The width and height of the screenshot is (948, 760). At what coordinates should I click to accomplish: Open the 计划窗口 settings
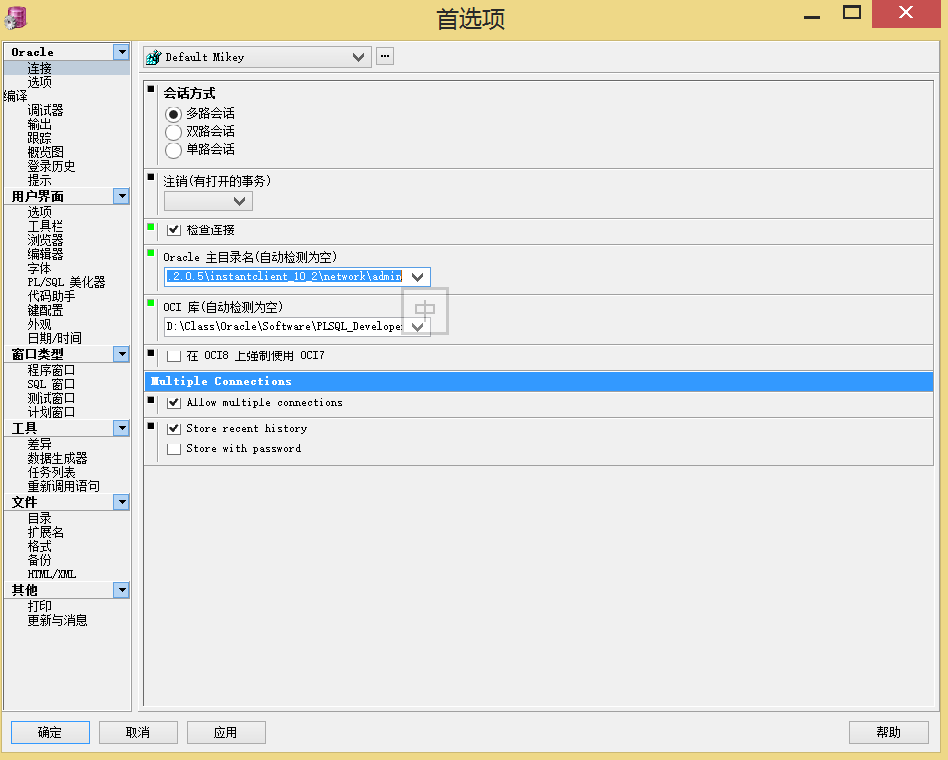tap(51, 412)
